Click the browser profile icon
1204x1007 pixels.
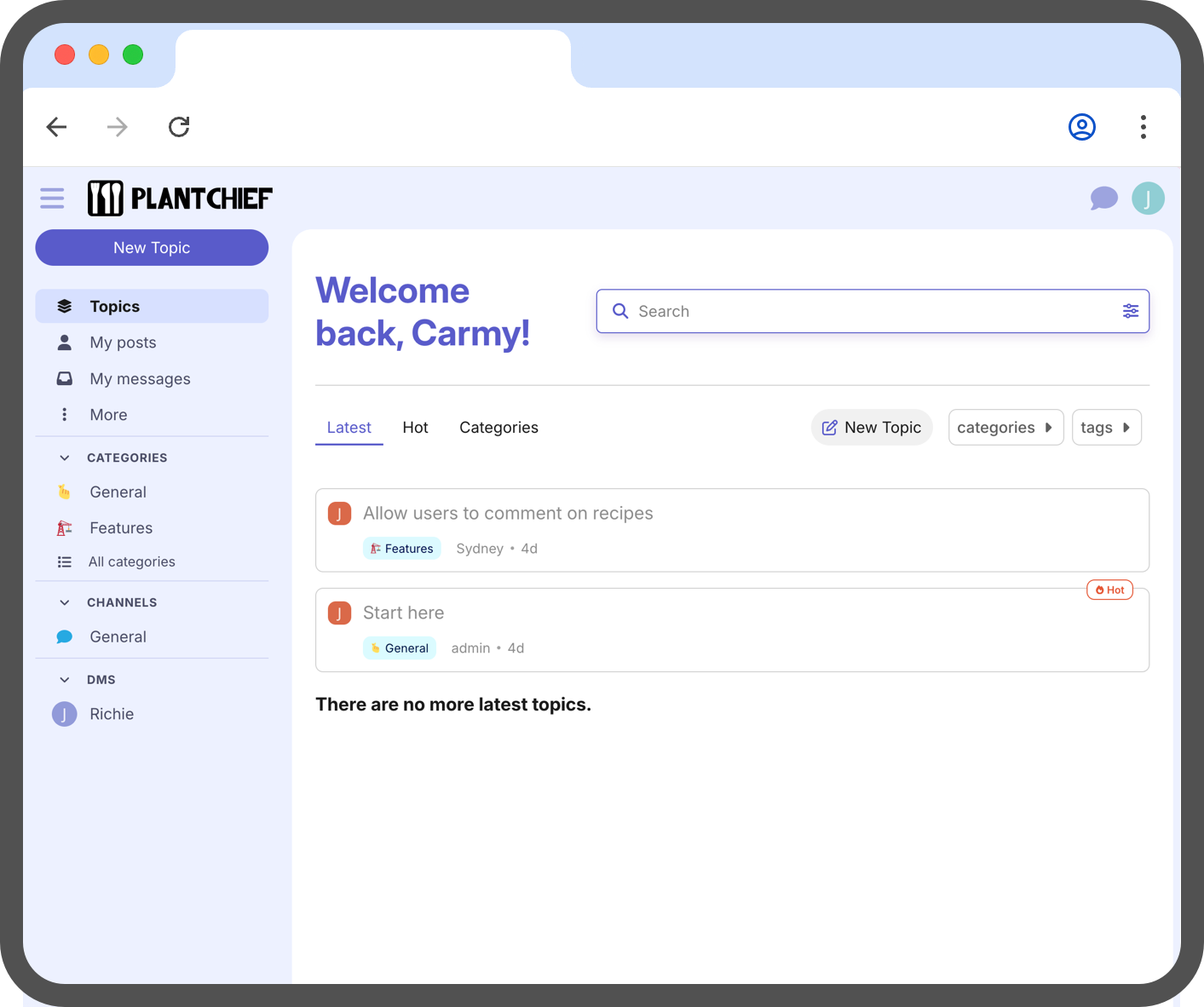(x=1081, y=127)
